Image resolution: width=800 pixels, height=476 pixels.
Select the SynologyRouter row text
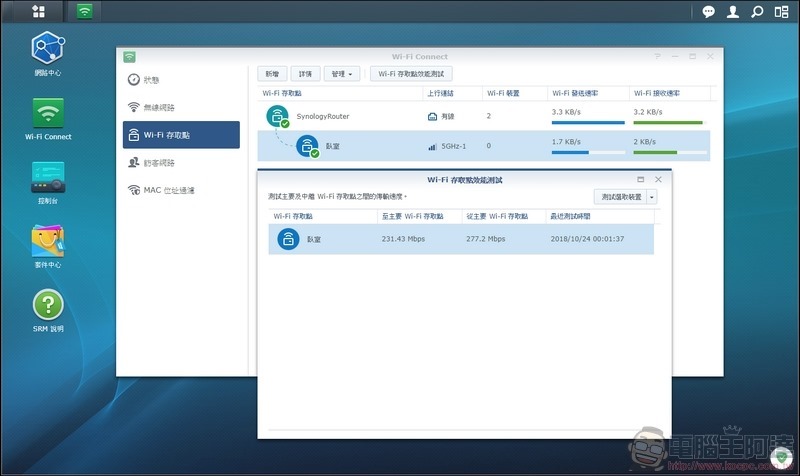[x=323, y=116]
